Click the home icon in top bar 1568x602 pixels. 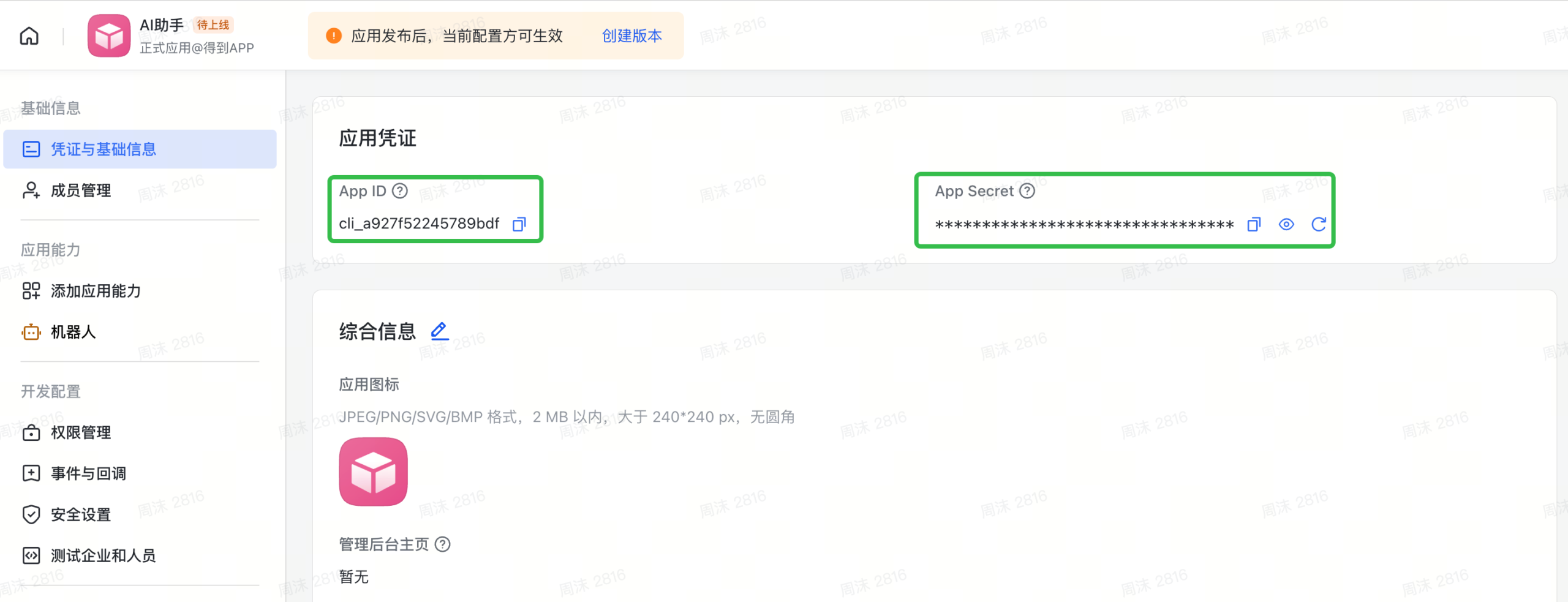tap(29, 36)
